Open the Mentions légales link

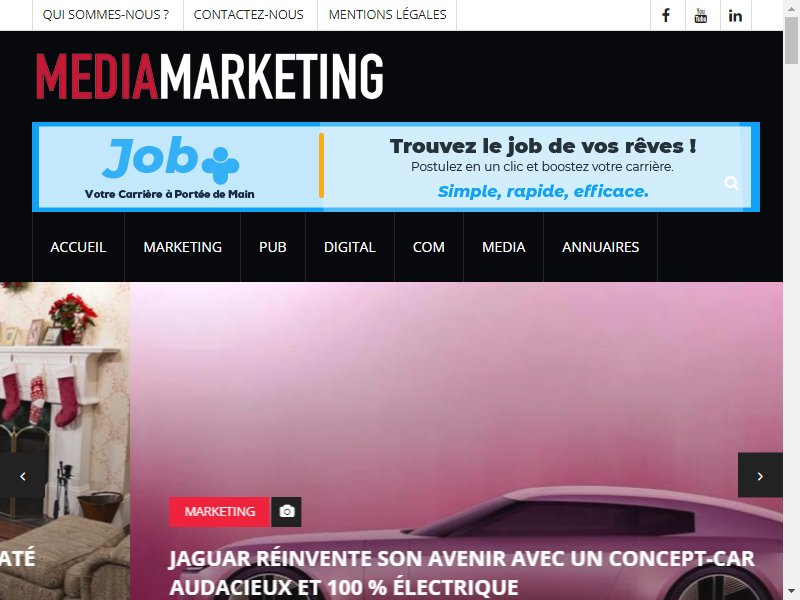387,15
